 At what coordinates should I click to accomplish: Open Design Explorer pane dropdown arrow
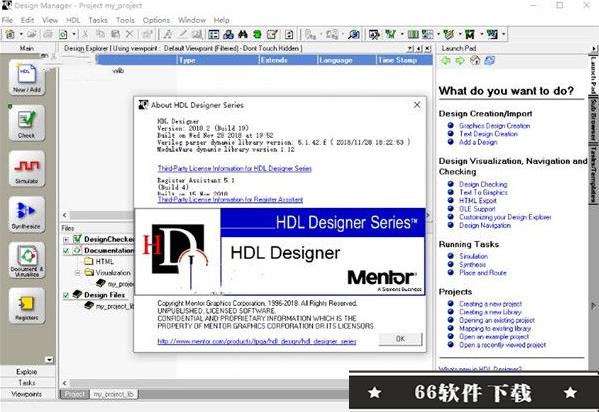pyautogui.click(x=410, y=49)
